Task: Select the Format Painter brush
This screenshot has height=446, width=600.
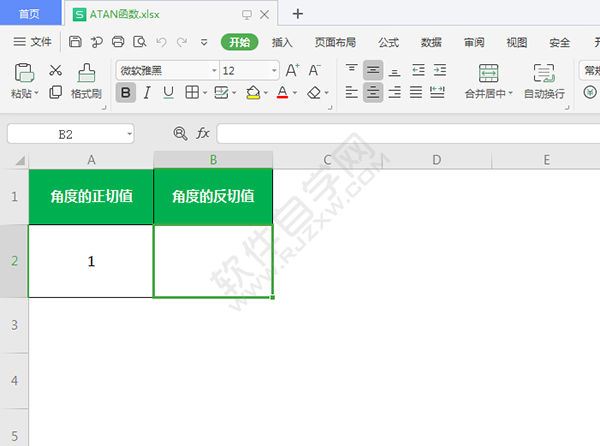Action: point(86,73)
